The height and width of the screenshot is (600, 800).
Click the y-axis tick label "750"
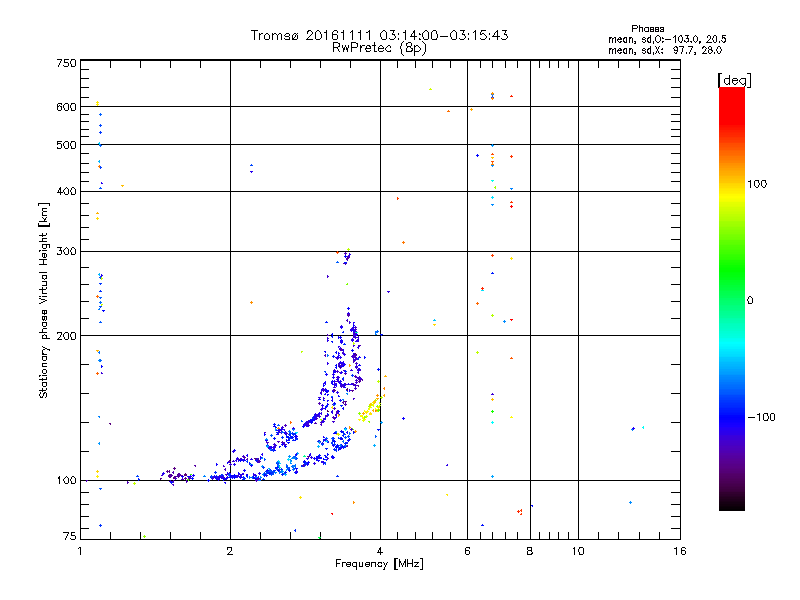point(66,63)
